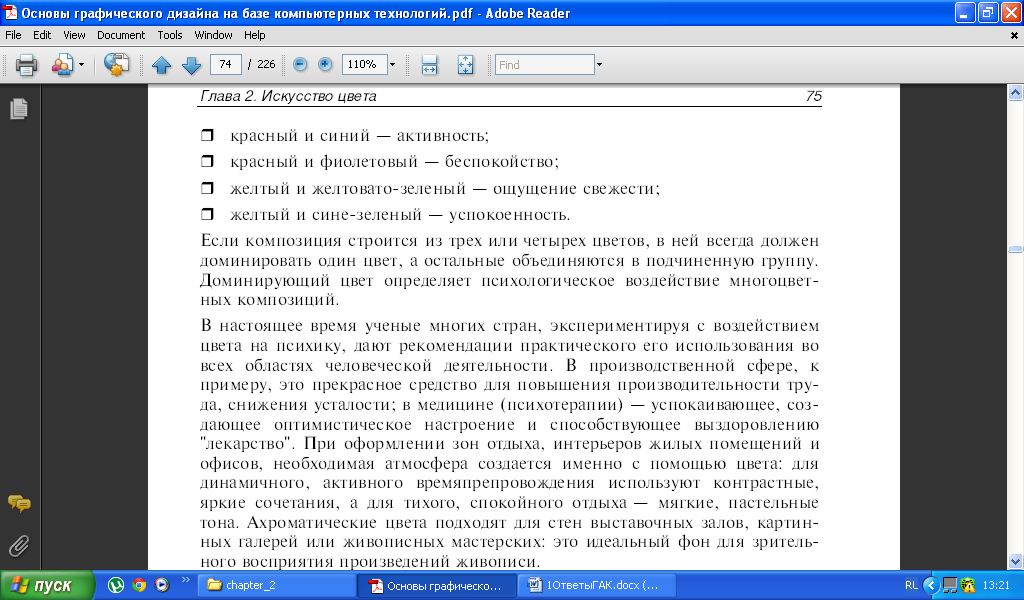Click the bullet 'желтый и сине-зеленый — успокоенность'
1024x600 pixels.
coord(400,215)
